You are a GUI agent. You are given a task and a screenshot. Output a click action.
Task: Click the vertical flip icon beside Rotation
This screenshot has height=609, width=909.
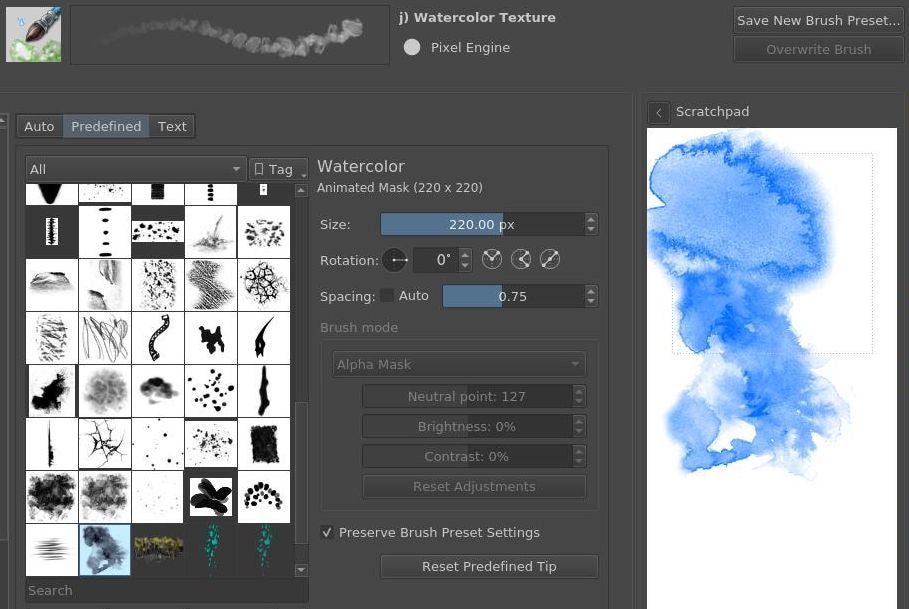click(x=520, y=260)
